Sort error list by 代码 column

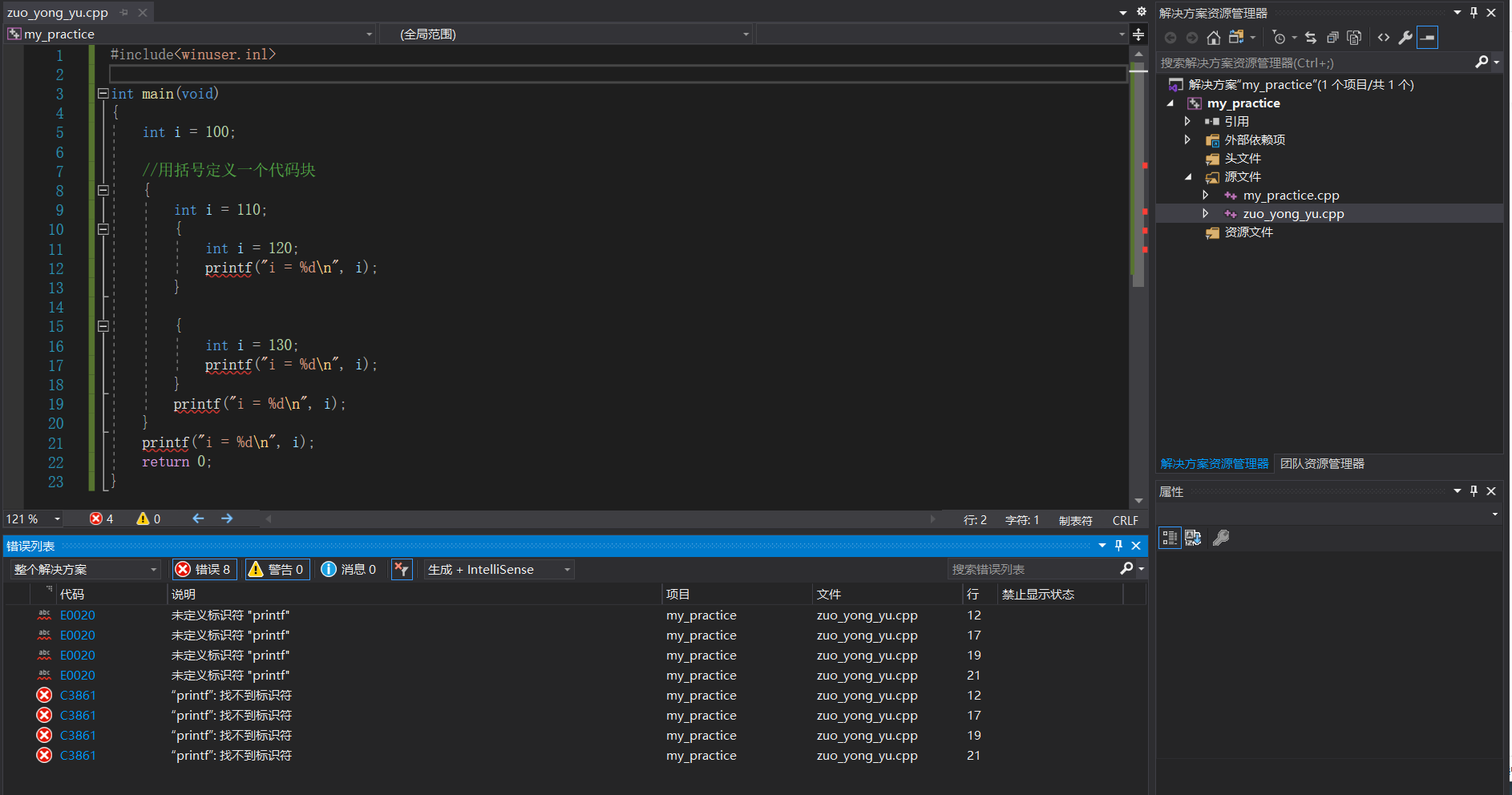111,594
